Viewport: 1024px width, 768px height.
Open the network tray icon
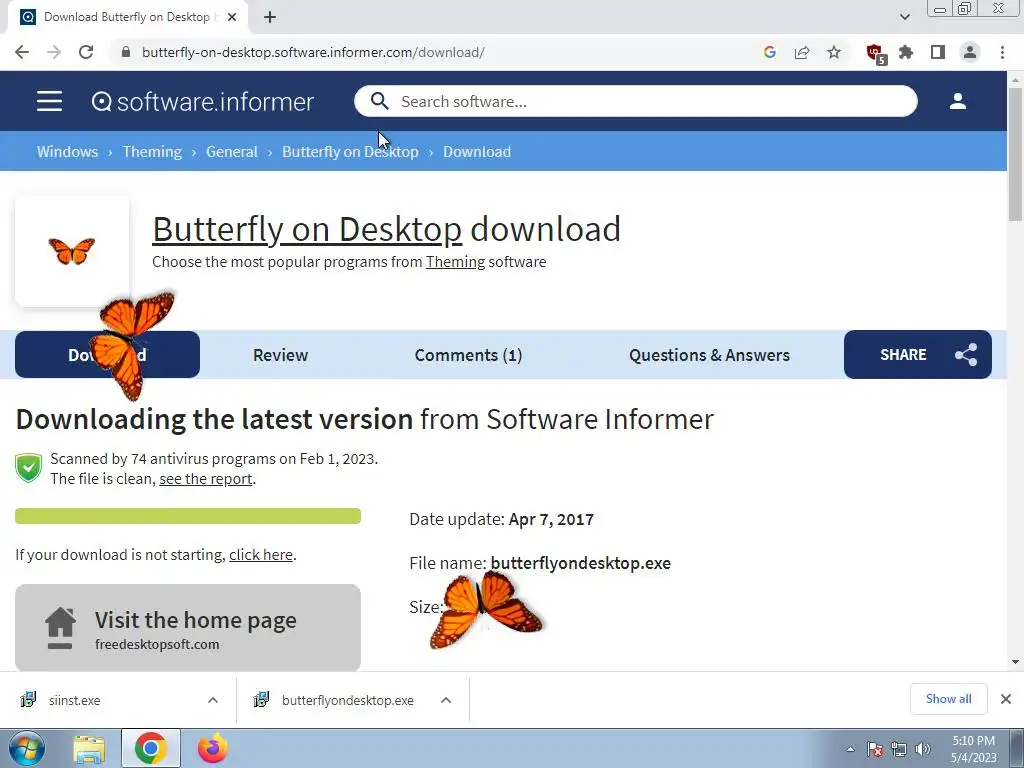[899, 749]
